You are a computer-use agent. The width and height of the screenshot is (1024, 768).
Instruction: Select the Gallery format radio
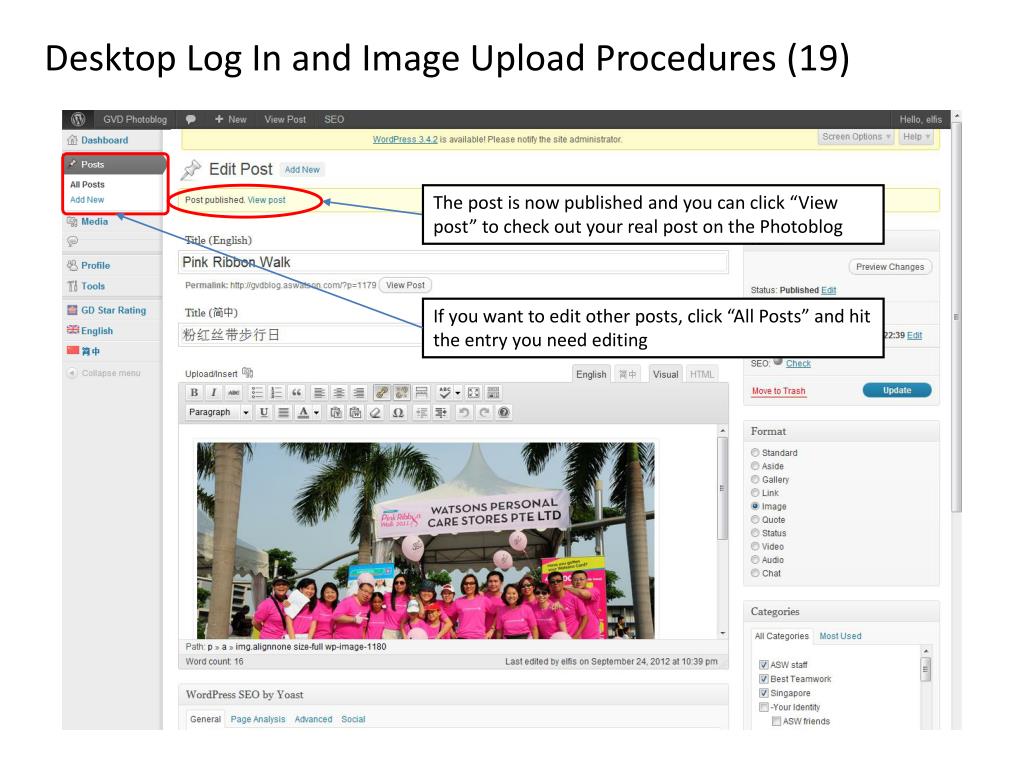tap(755, 479)
